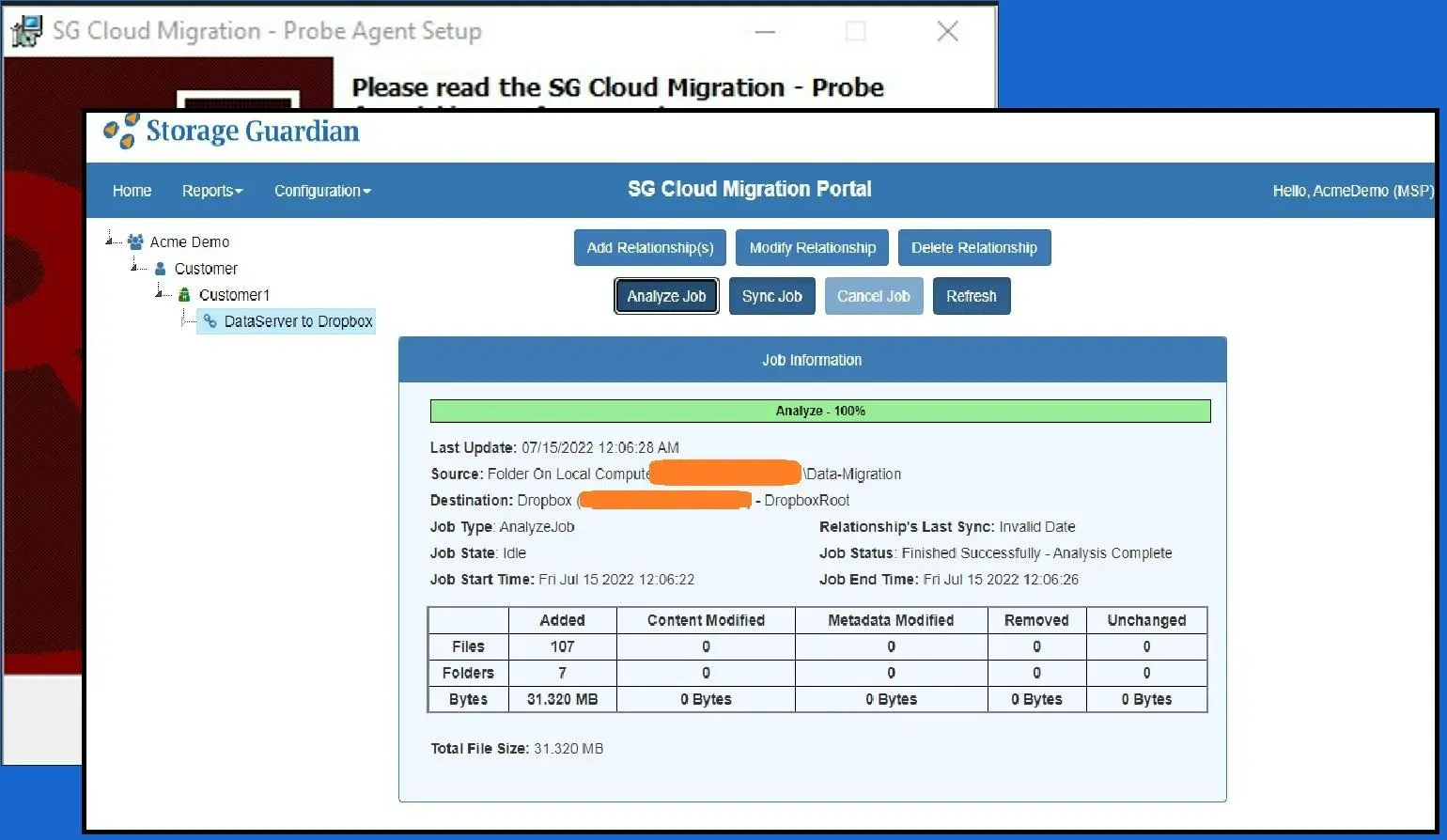Select the Home menu item

coord(132,190)
